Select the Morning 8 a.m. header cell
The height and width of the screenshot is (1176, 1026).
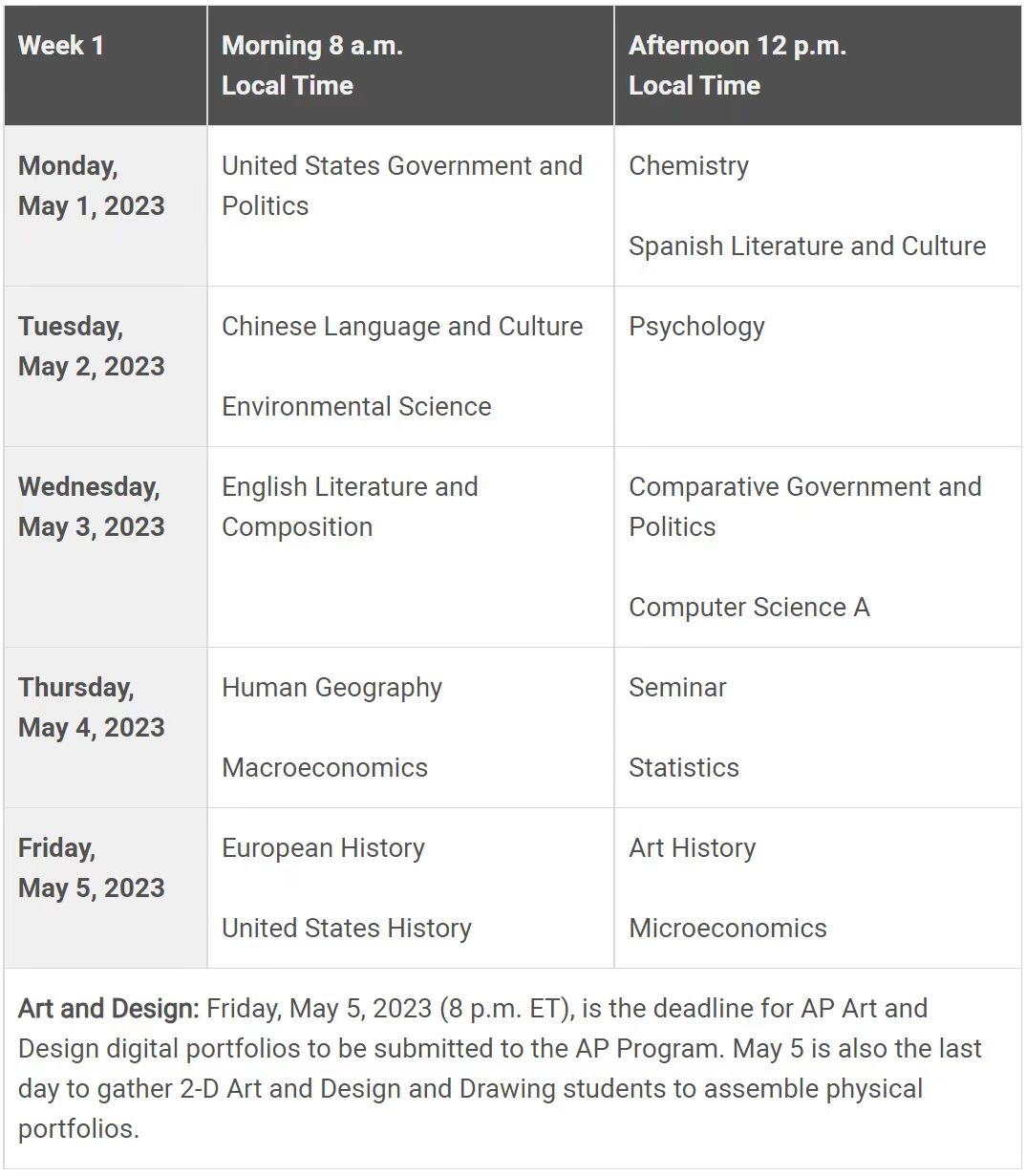[311, 65]
